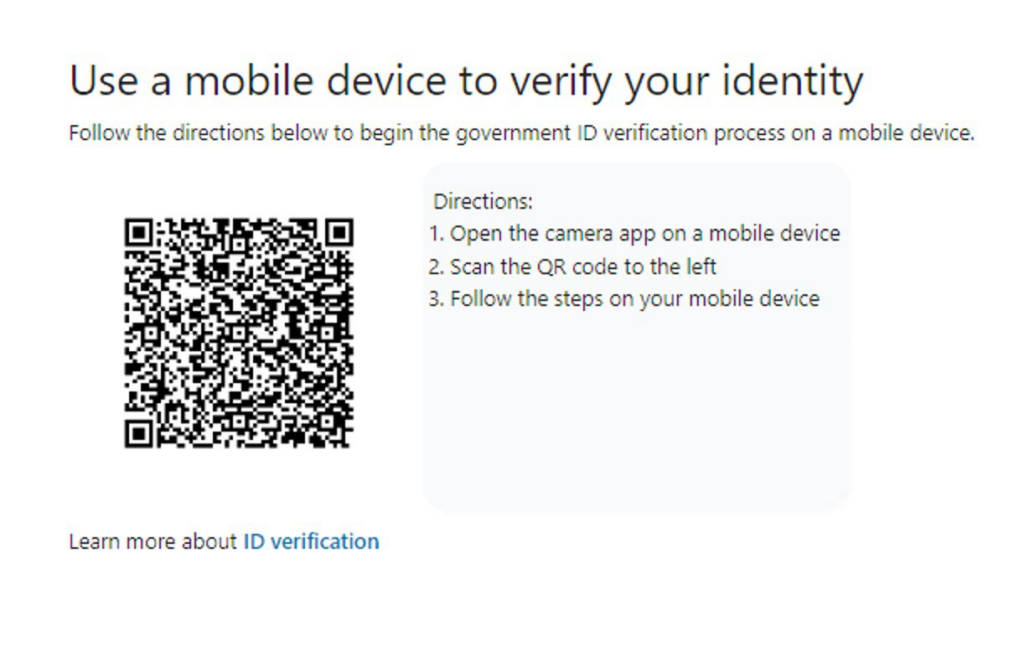Click the top-right QR finder square
The width and height of the screenshot is (1024, 657).
click(339, 232)
